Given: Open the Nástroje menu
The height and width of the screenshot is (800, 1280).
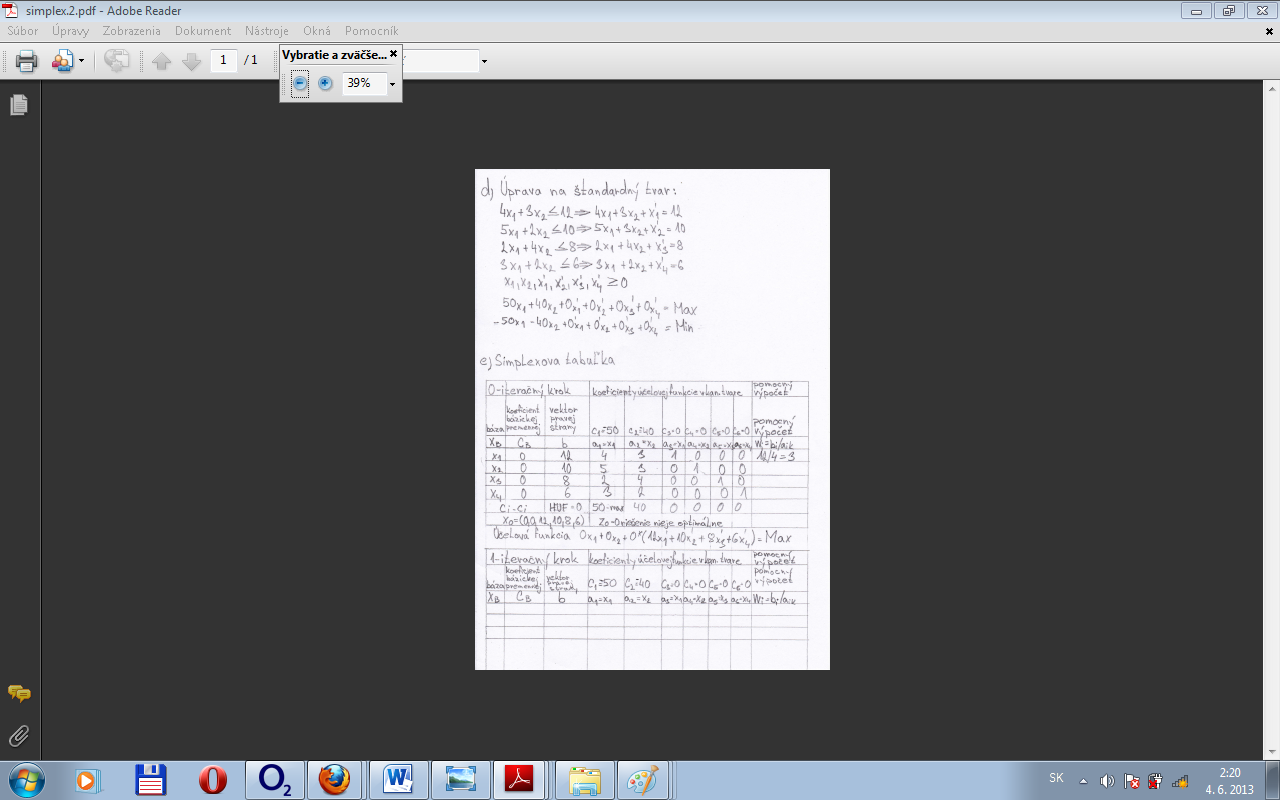Looking at the screenshot, I should click(x=267, y=31).
